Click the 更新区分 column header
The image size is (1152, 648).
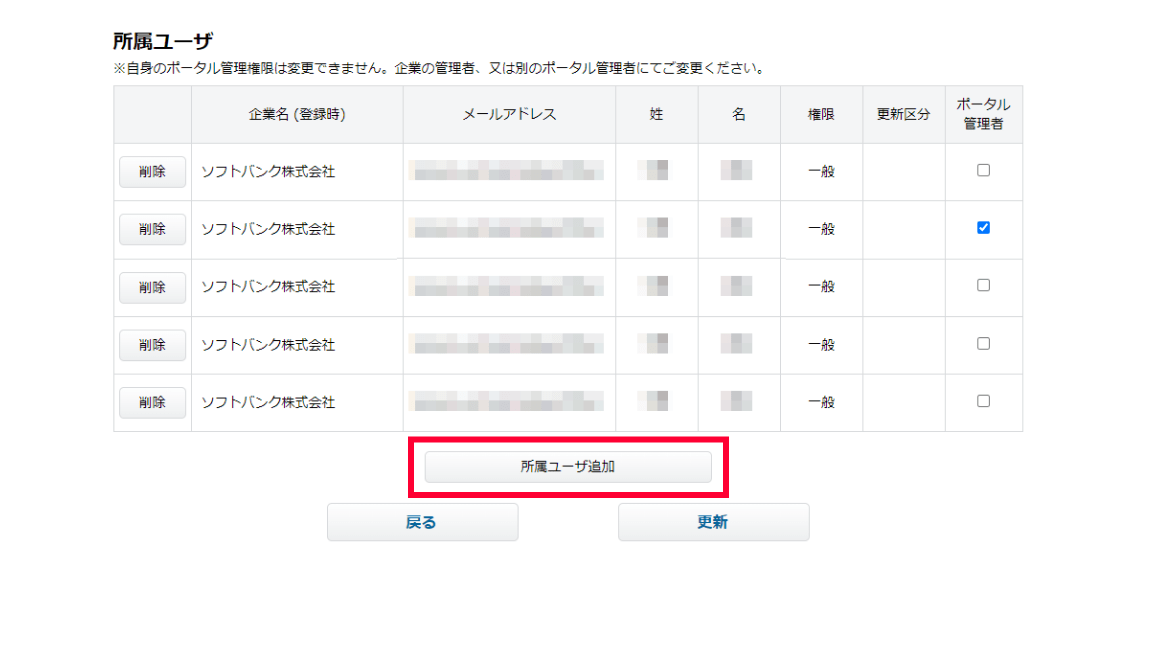903,114
